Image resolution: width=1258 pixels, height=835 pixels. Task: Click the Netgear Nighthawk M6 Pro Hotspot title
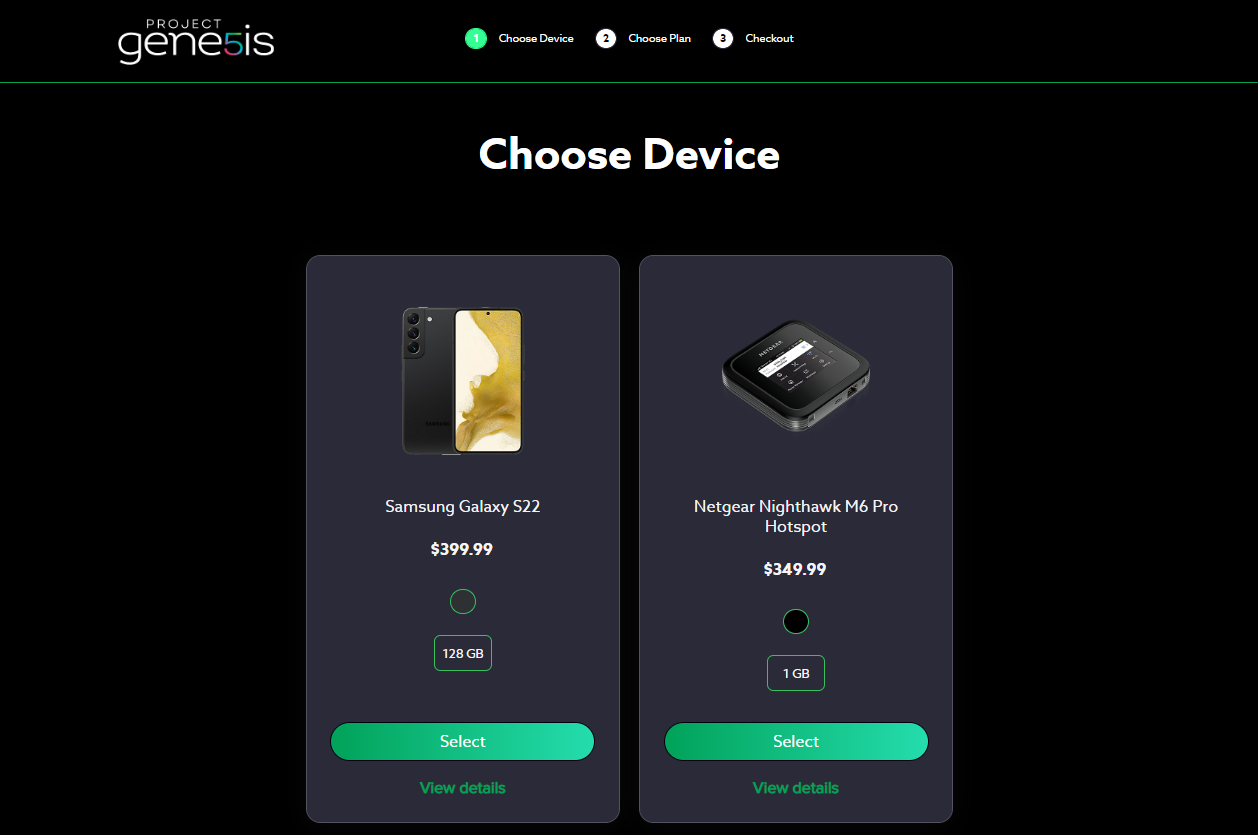796,516
